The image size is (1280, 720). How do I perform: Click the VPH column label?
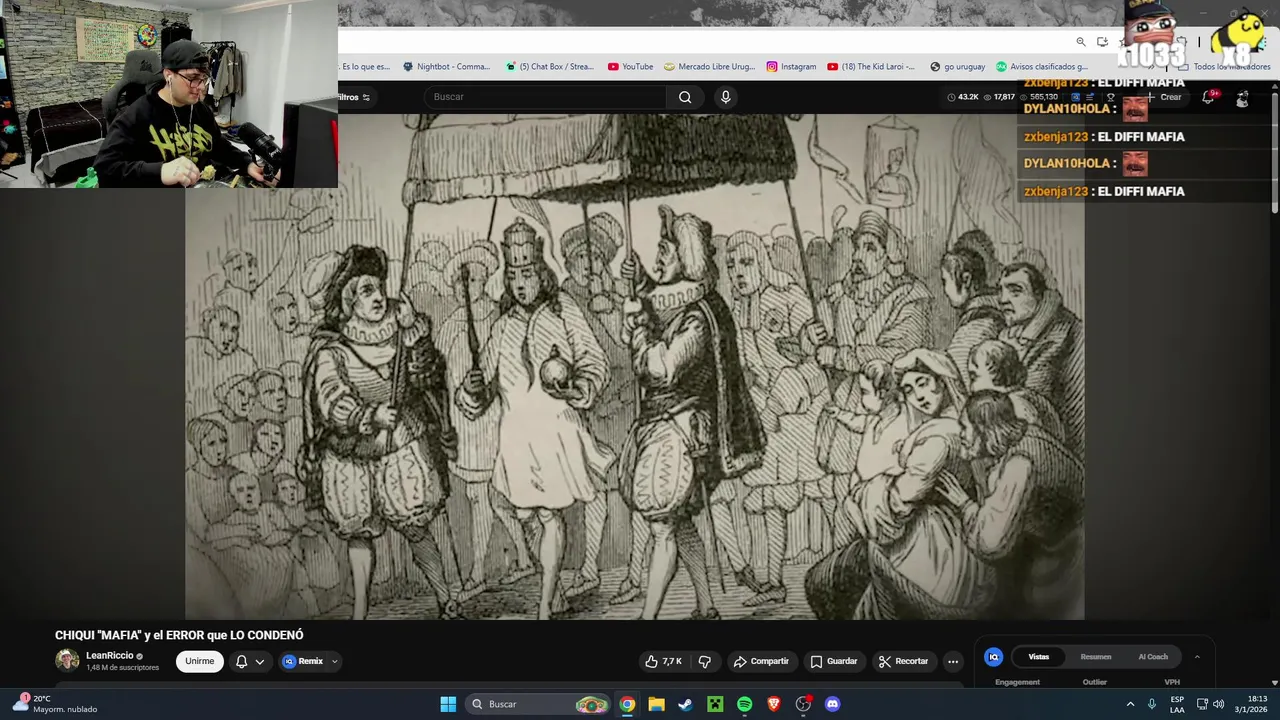tap(1172, 682)
